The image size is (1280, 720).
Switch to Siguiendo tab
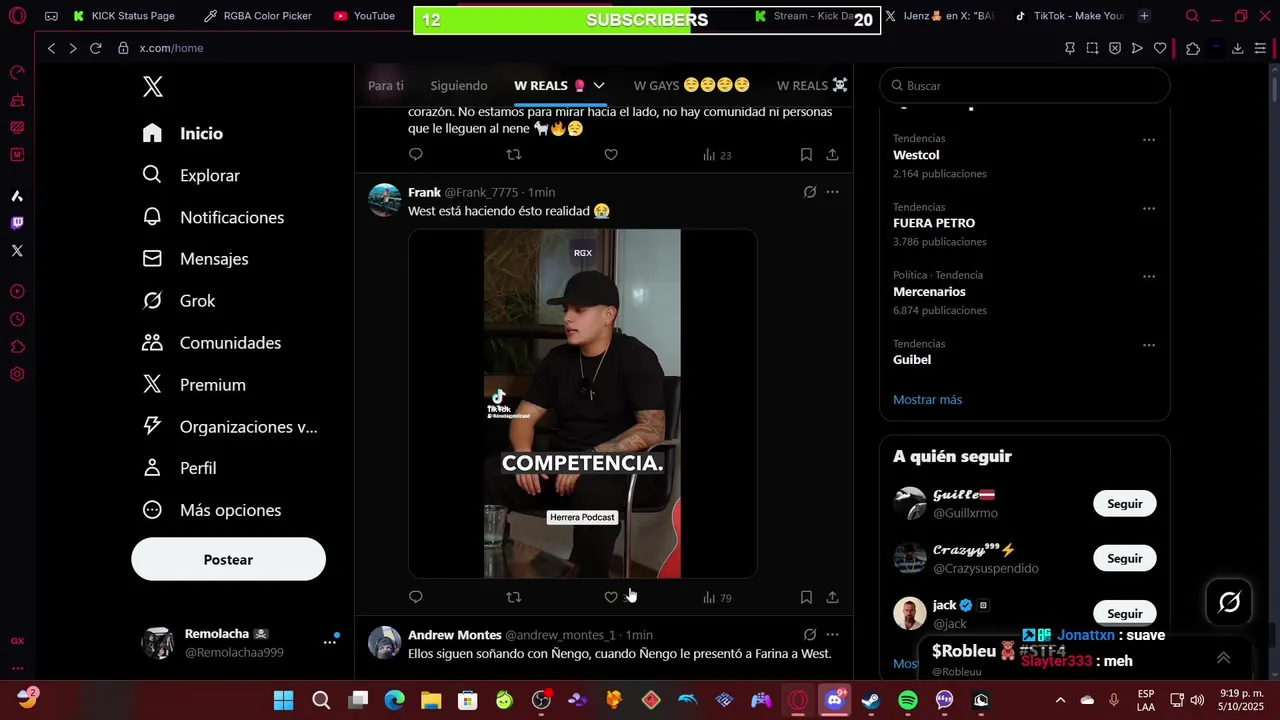tap(459, 86)
